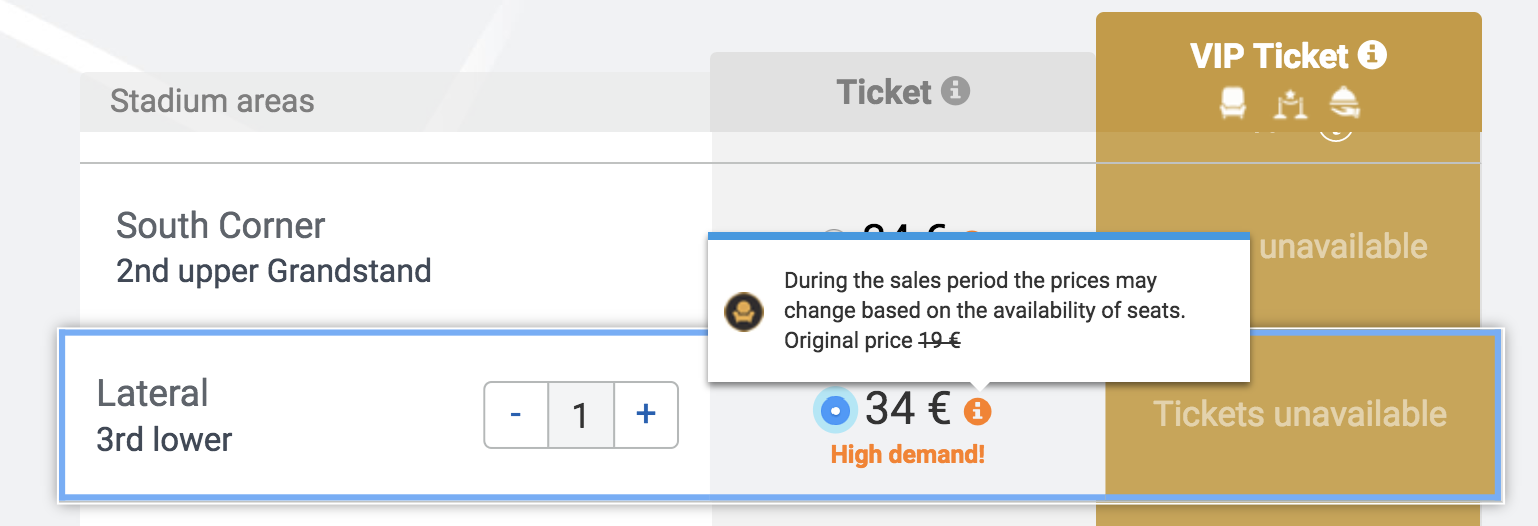Click the VIP catering dish icon

(x=1344, y=102)
